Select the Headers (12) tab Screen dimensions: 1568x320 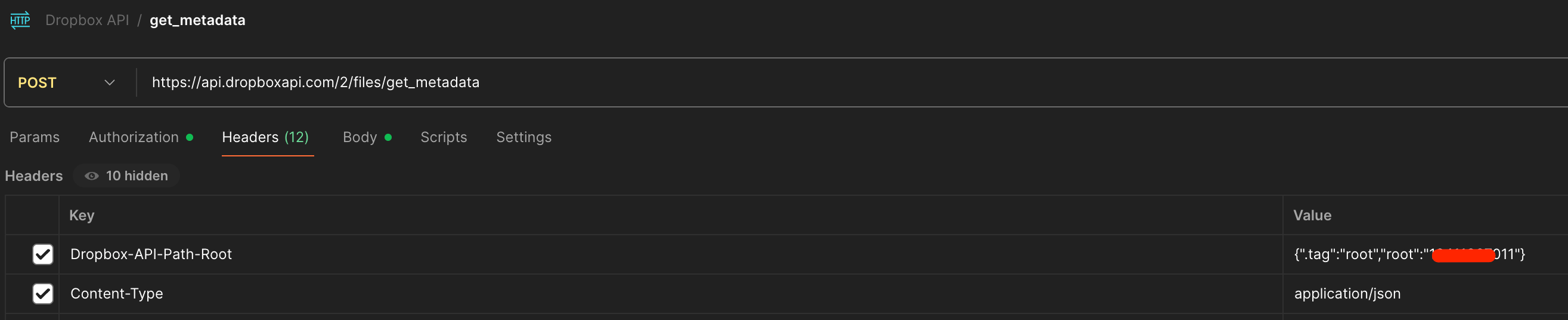coord(265,137)
